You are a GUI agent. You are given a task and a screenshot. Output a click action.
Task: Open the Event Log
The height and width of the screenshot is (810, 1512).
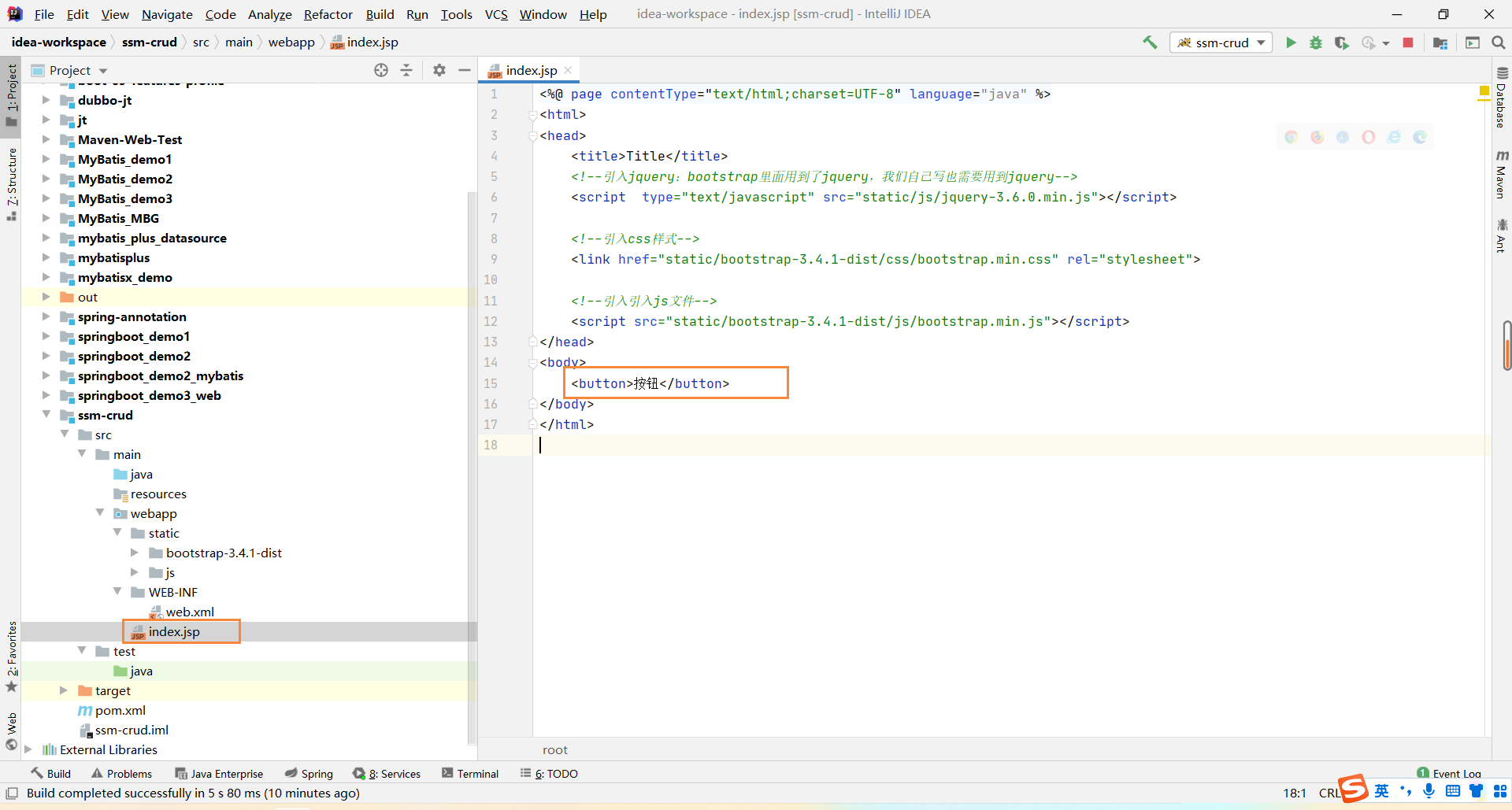click(1449, 773)
